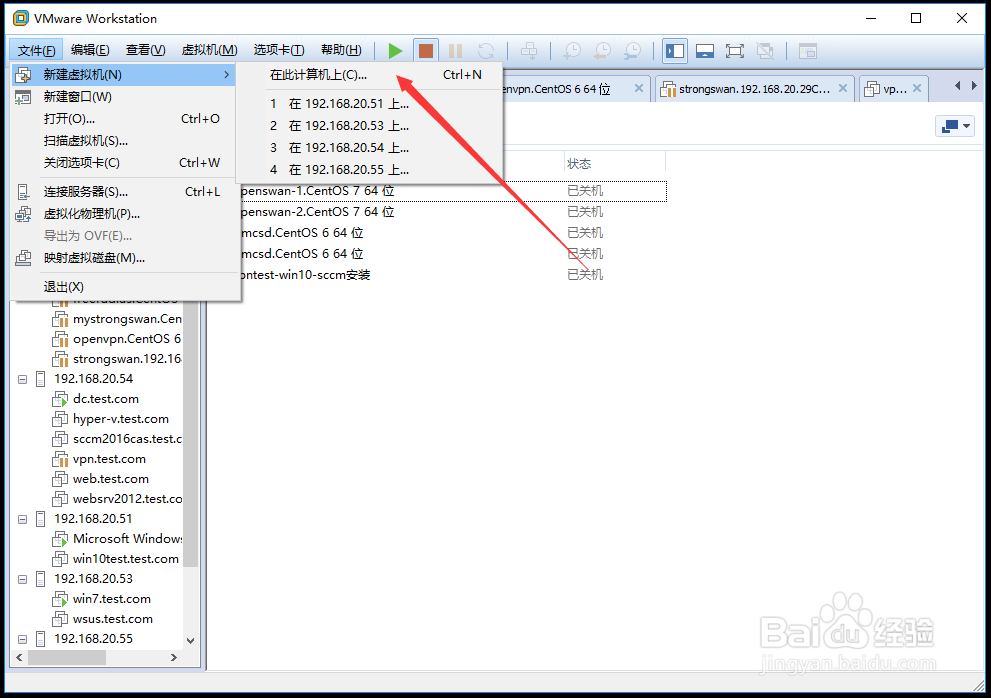The image size is (991, 698).
Task: Click the restart guest toolbar icon
Action: pos(485,51)
